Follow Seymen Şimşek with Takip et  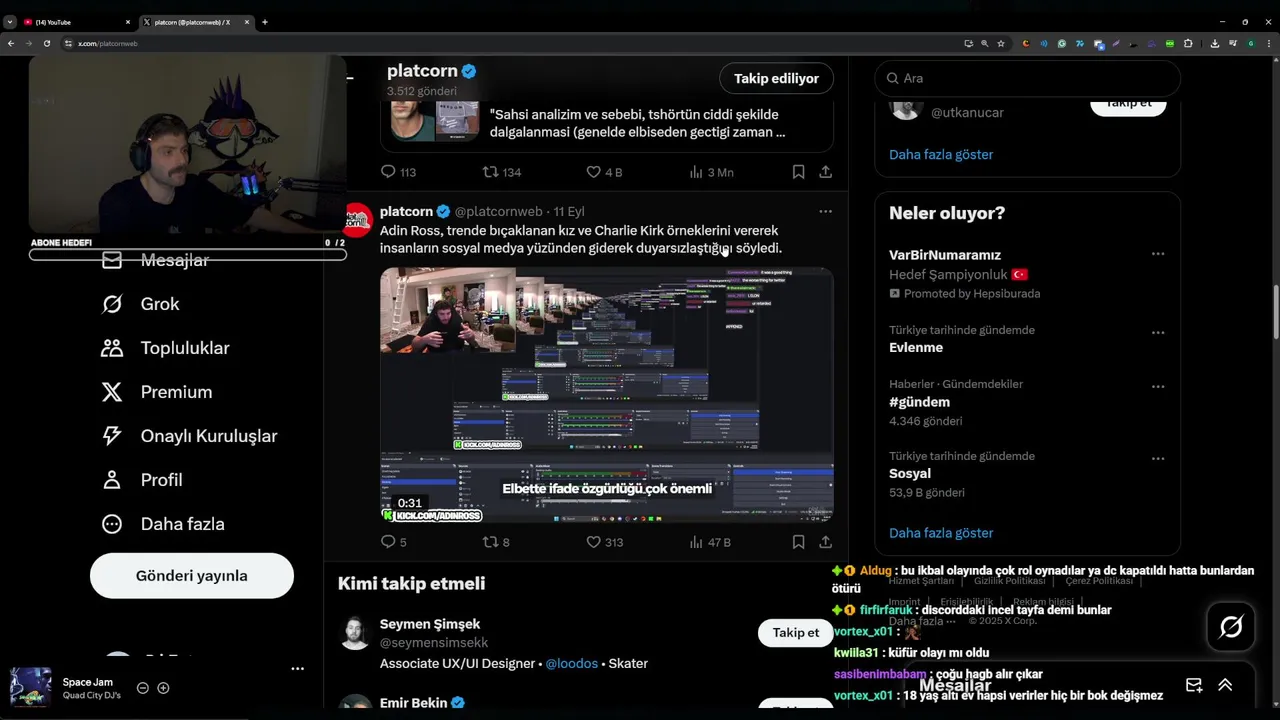(x=796, y=633)
